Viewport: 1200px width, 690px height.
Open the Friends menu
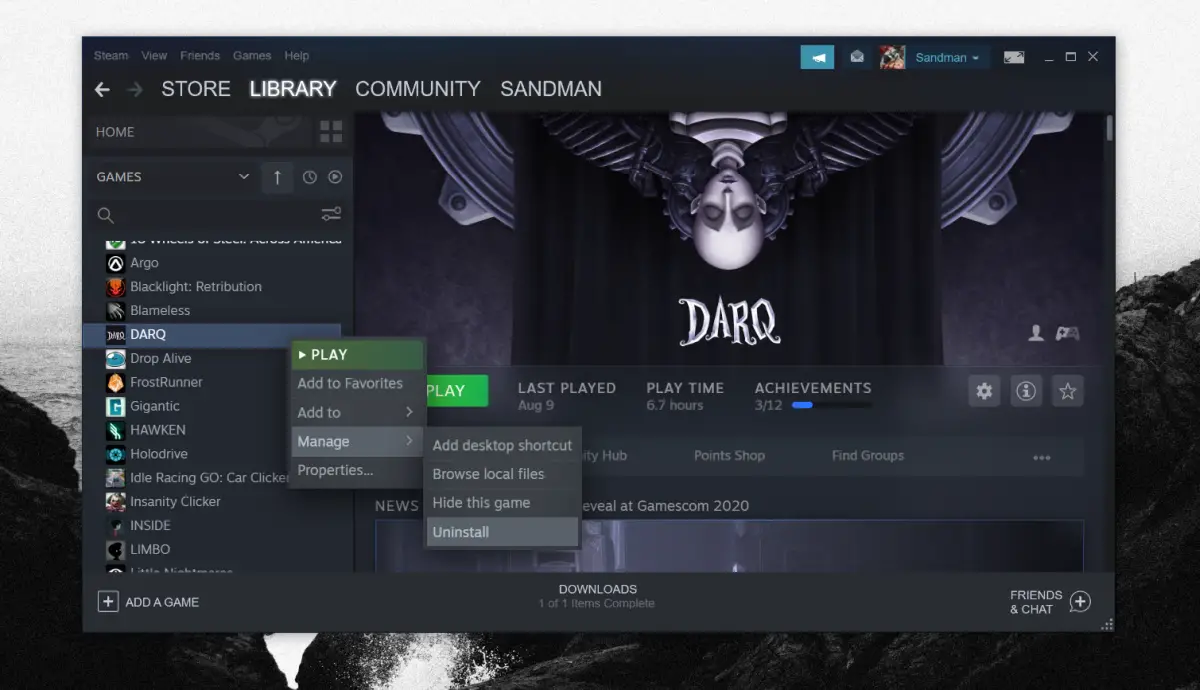200,56
